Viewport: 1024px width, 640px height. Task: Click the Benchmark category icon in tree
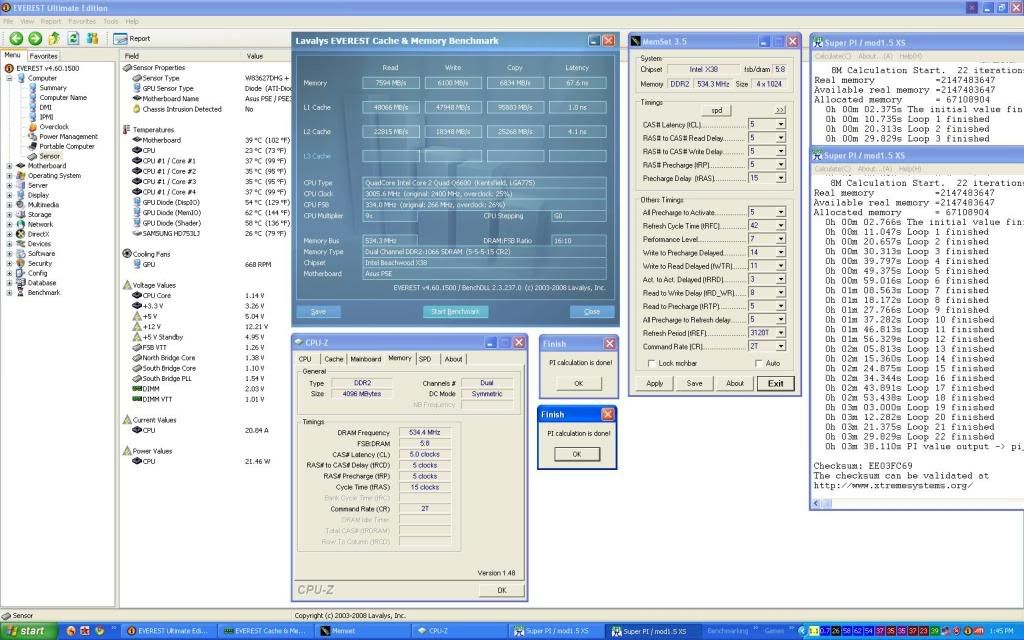tap(21, 293)
